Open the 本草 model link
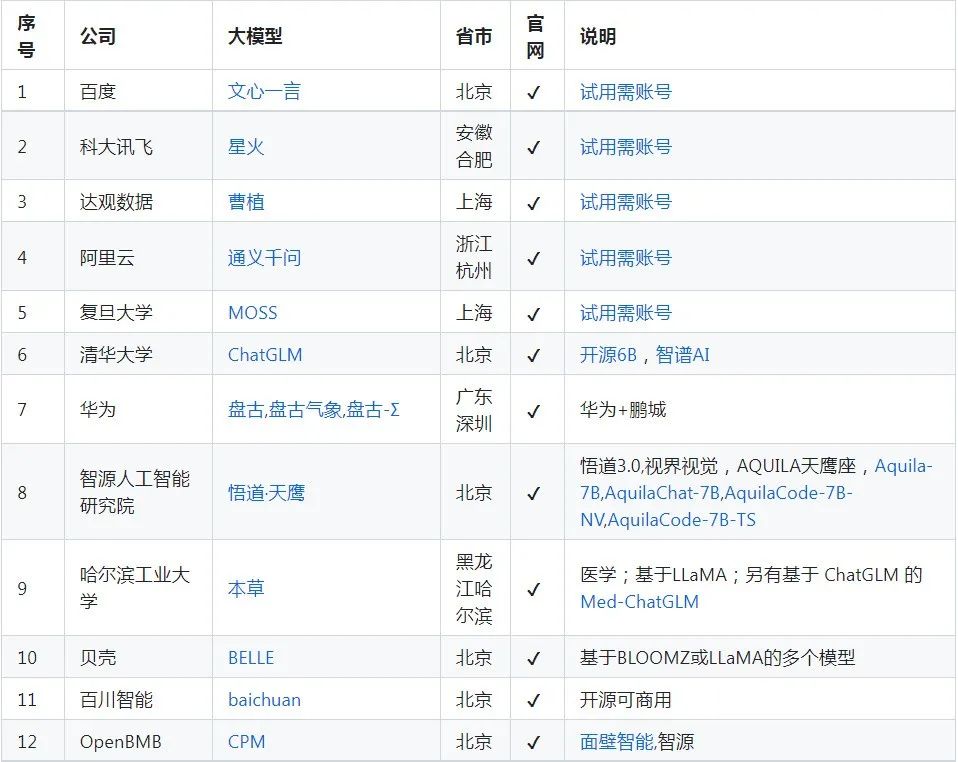 pyautogui.click(x=246, y=588)
